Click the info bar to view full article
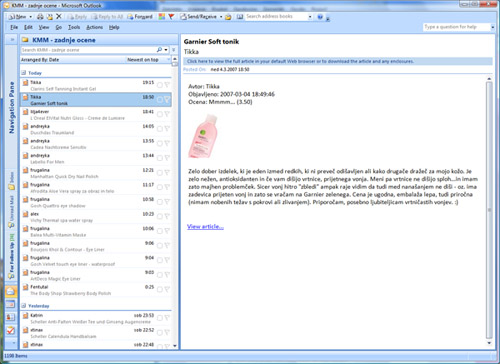The height and width of the screenshot is (364, 500). pos(338,61)
